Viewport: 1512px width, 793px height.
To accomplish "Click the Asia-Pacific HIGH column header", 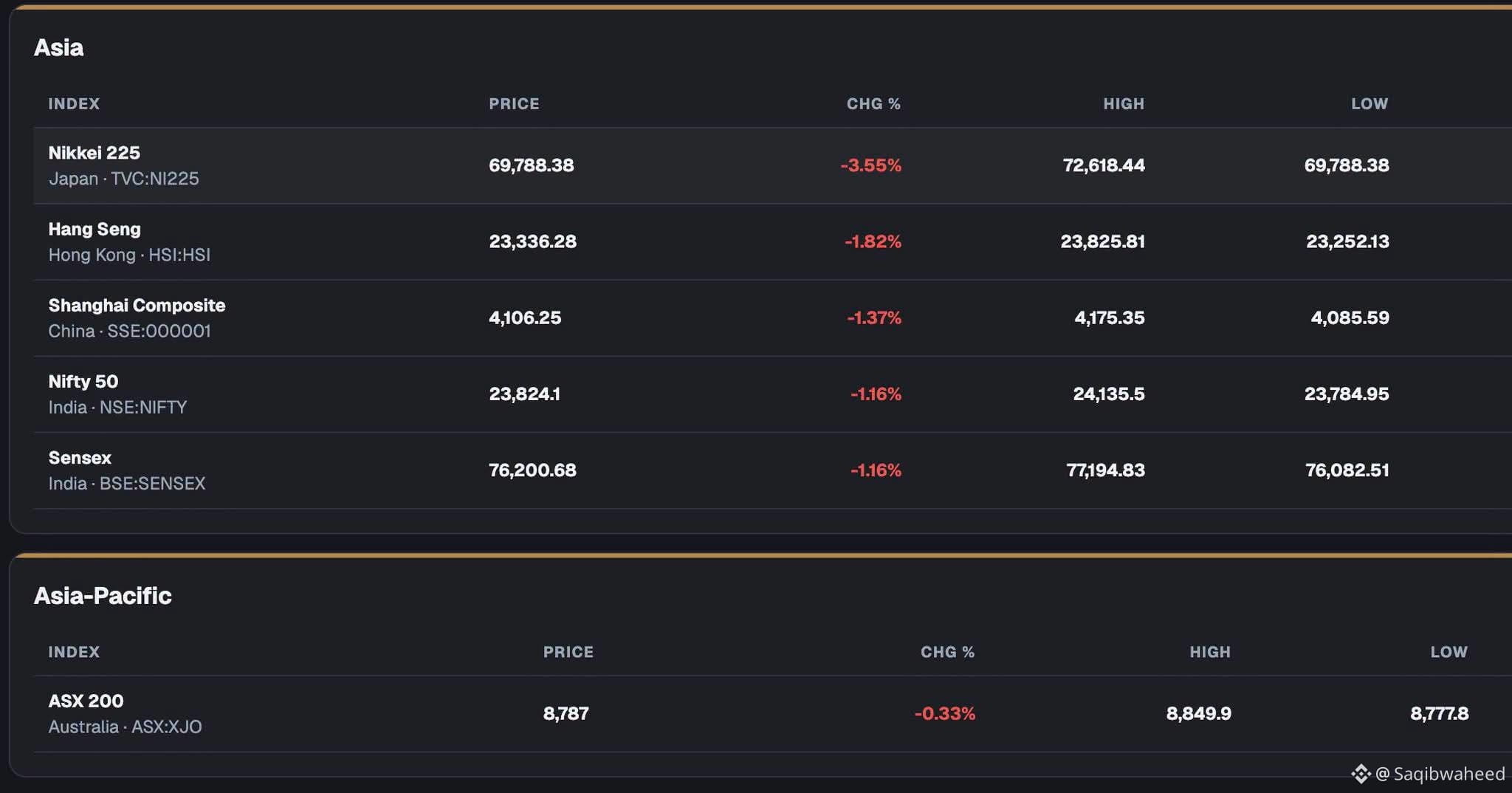I will (1210, 652).
